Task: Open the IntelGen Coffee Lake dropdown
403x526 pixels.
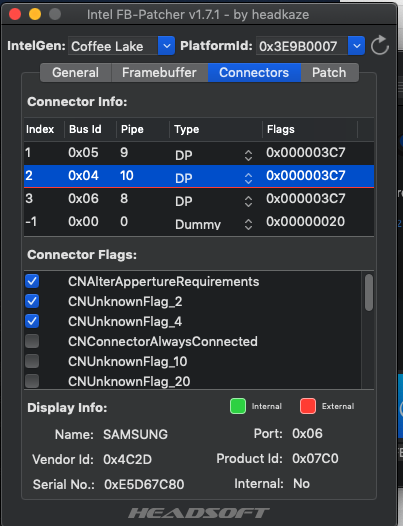Action: click(x=166, y=46)
